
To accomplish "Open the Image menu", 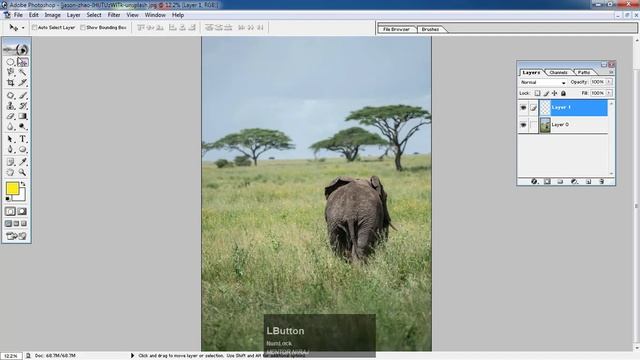I will click(x=52, y=15).
